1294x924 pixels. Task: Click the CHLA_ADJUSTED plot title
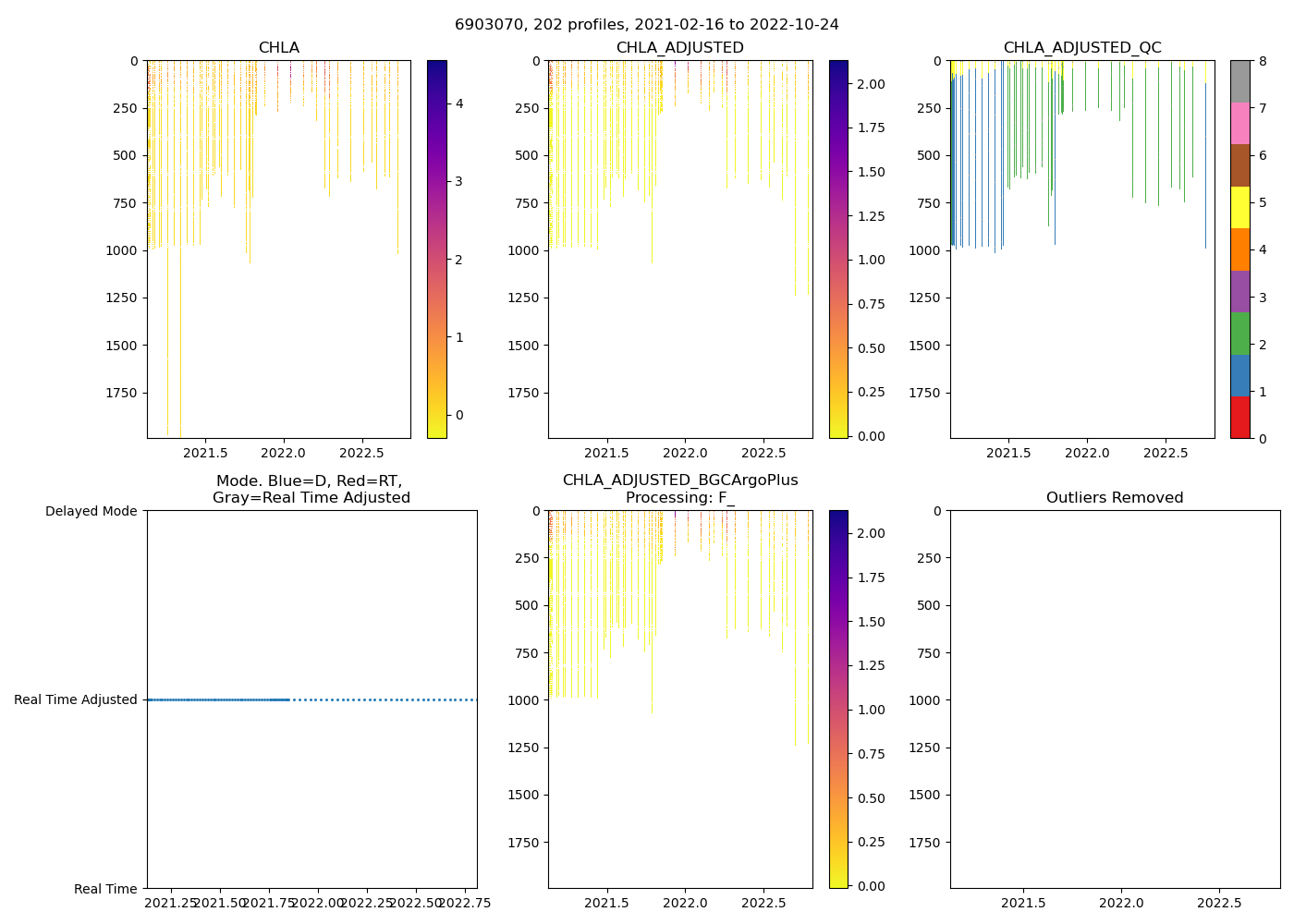coord(679,48)
